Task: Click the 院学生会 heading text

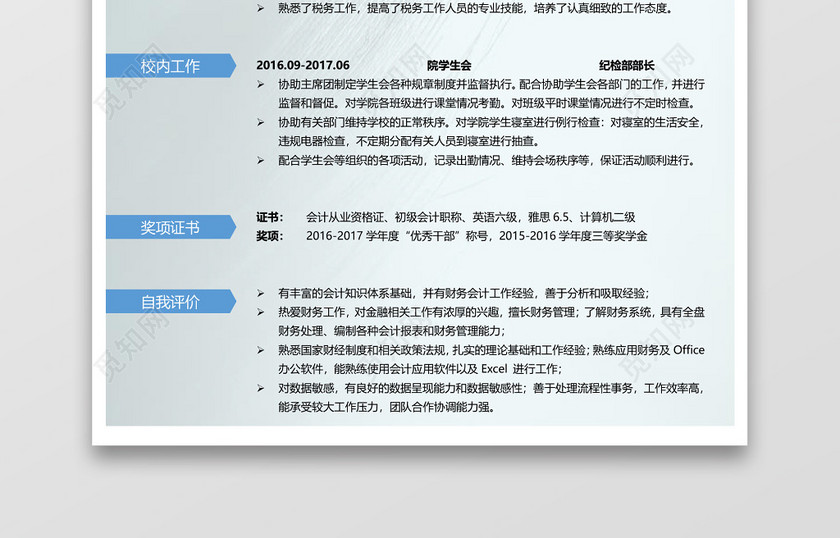Action: 449,65
